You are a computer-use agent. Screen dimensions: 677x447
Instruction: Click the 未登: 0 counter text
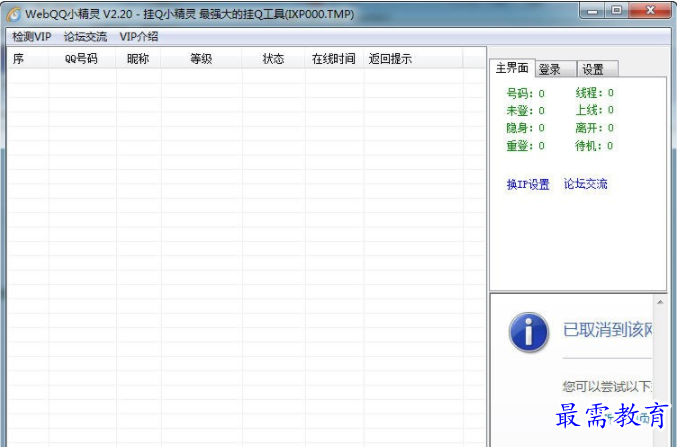(x=525, y=111)
